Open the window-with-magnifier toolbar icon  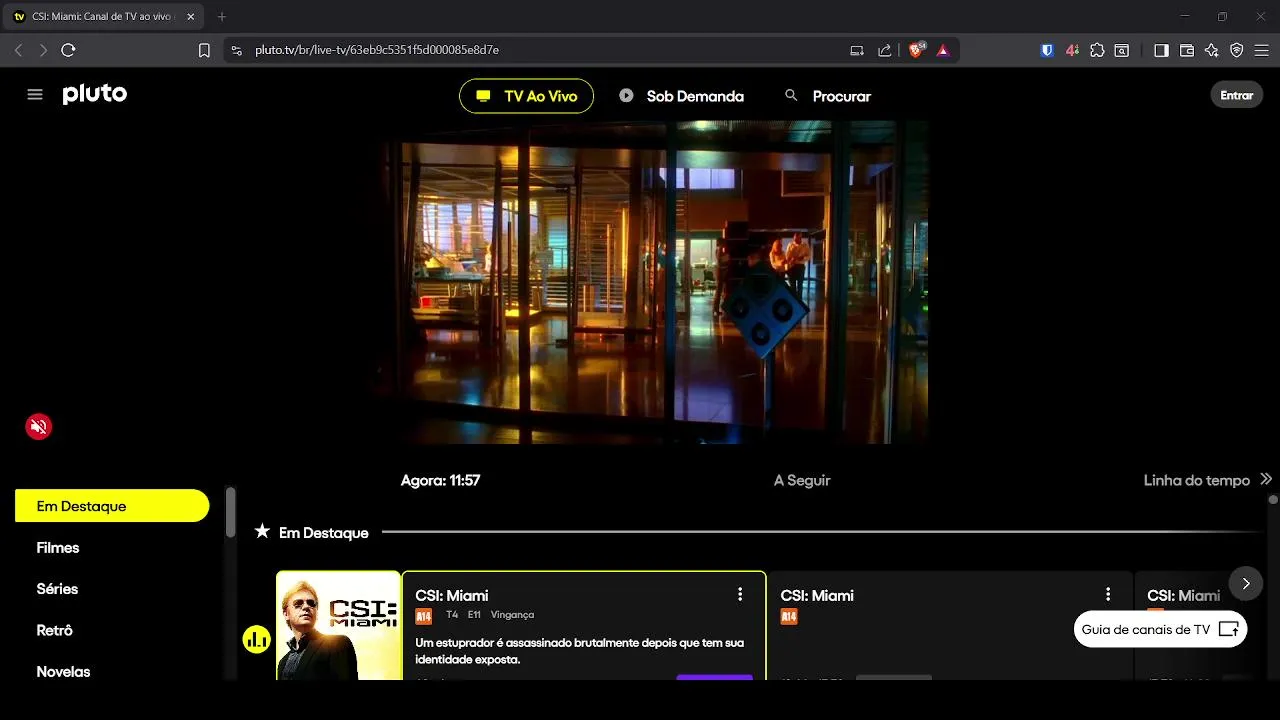point(1122,50)
